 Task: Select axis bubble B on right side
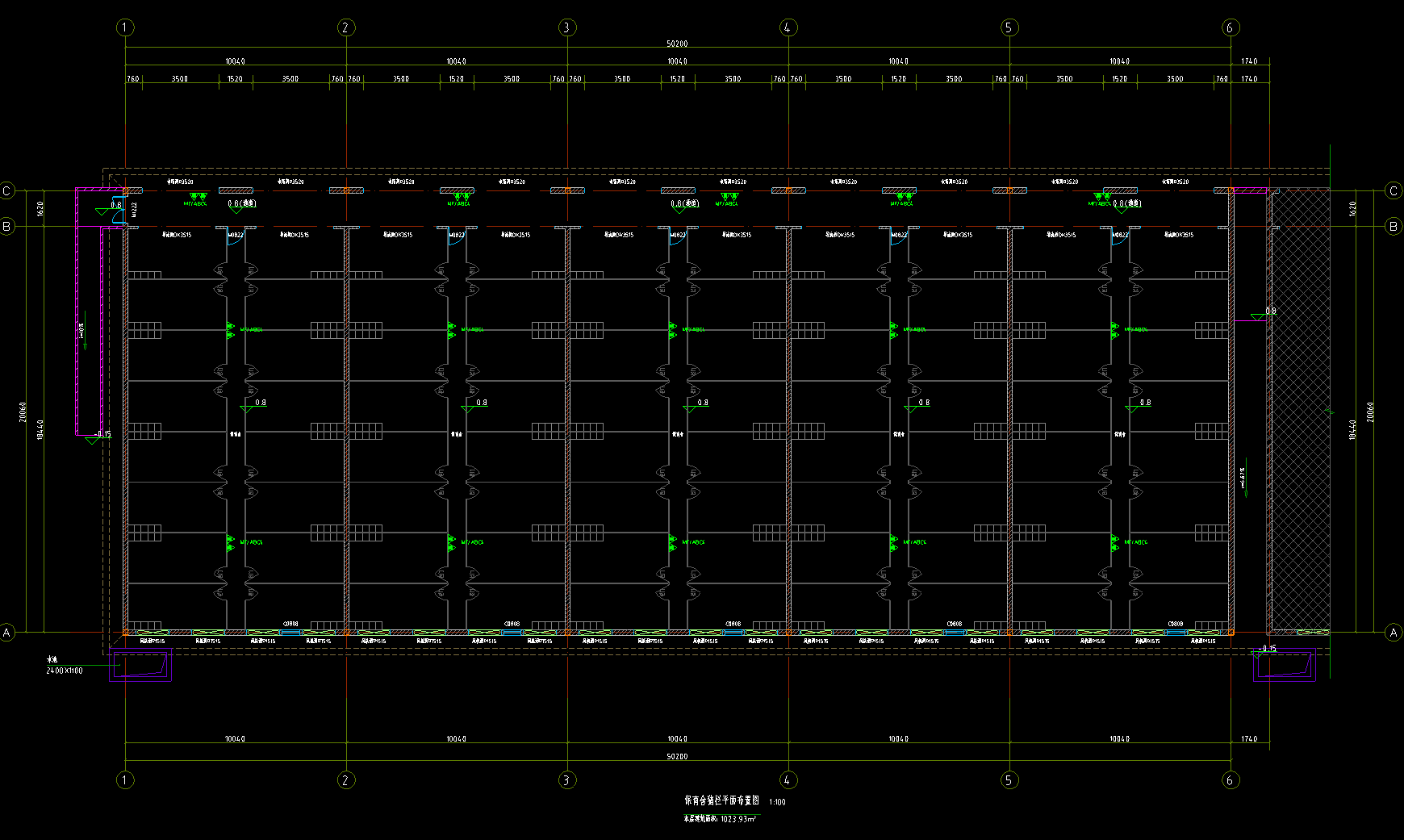pos(1394,227)
